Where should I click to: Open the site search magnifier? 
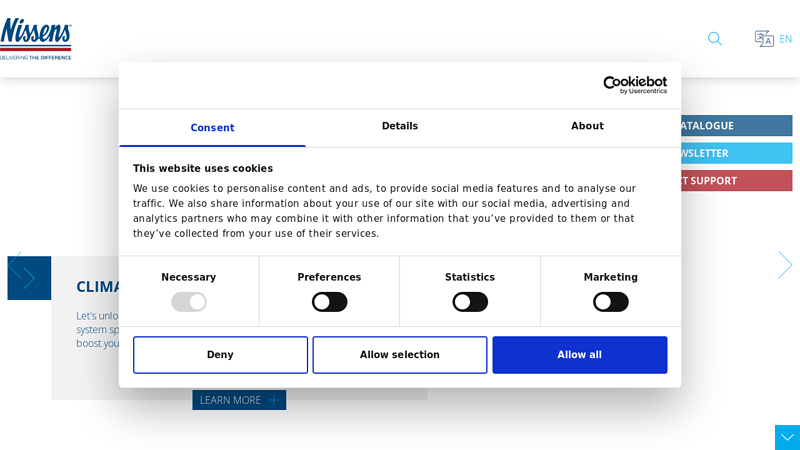click(715, 39)
